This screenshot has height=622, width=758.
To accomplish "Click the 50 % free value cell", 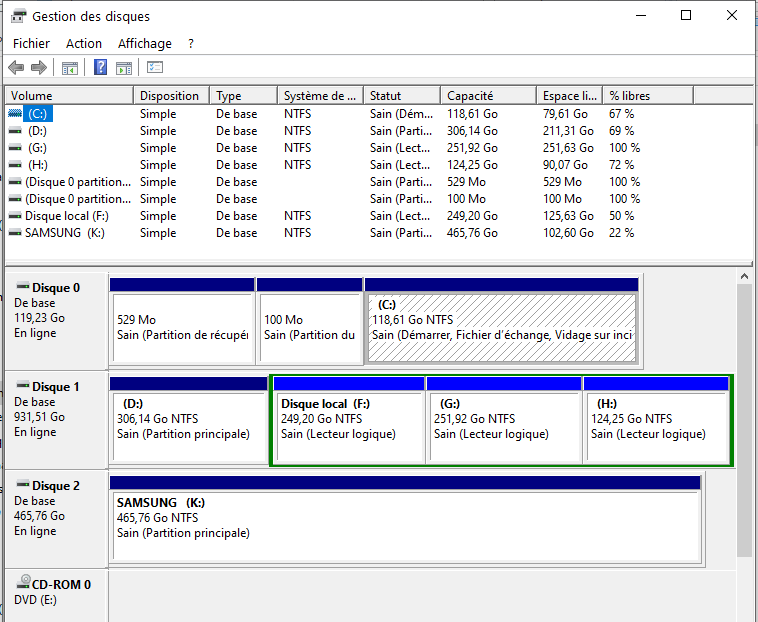I will click(x=621, y=216).
